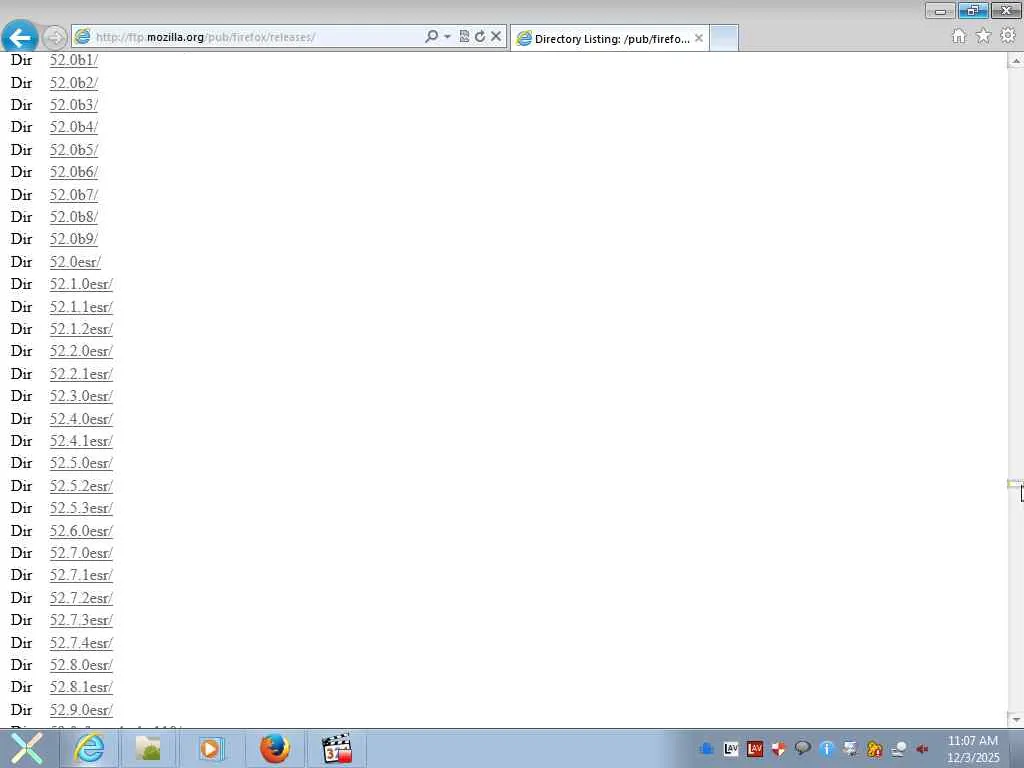Close the Directory Listing tab

click(x=699, y=38)
